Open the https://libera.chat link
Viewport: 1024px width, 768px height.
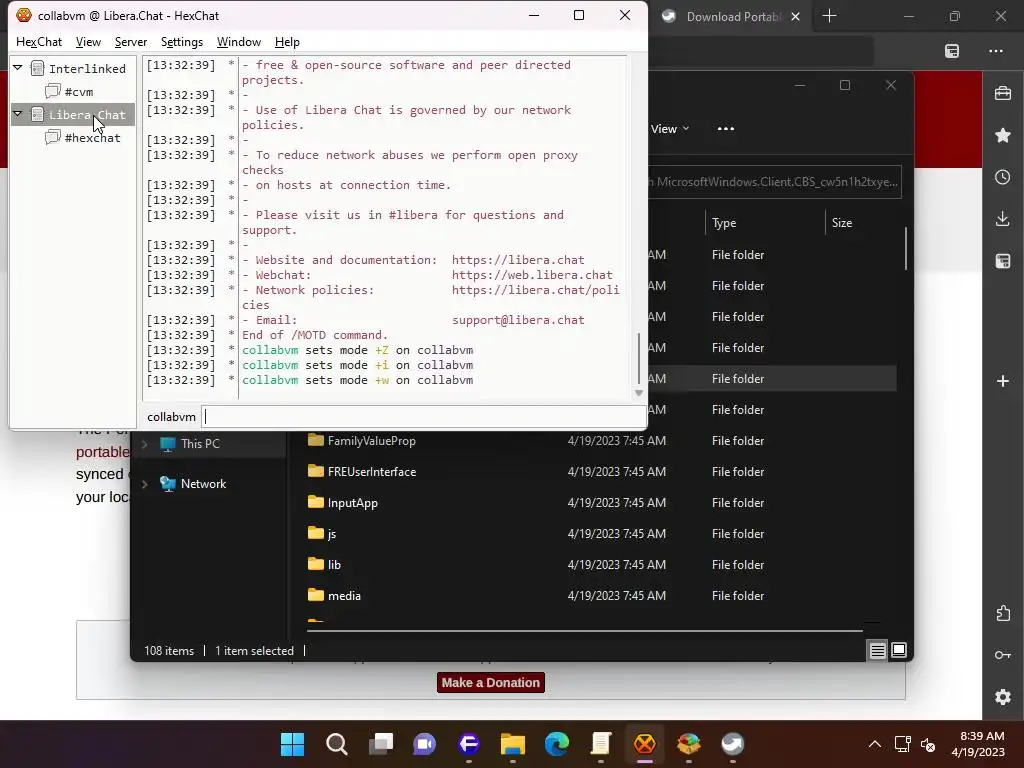[x=518, y=260]
